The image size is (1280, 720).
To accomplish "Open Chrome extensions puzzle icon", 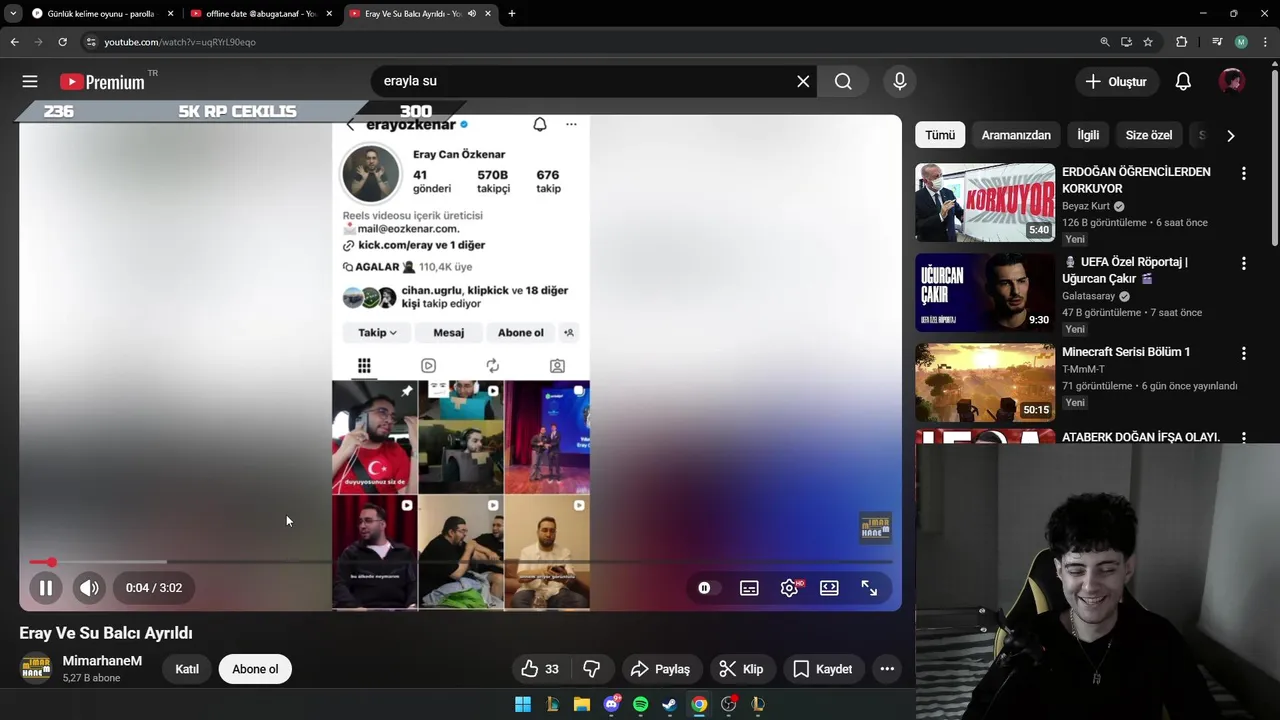I will (x=1181, y=42).
